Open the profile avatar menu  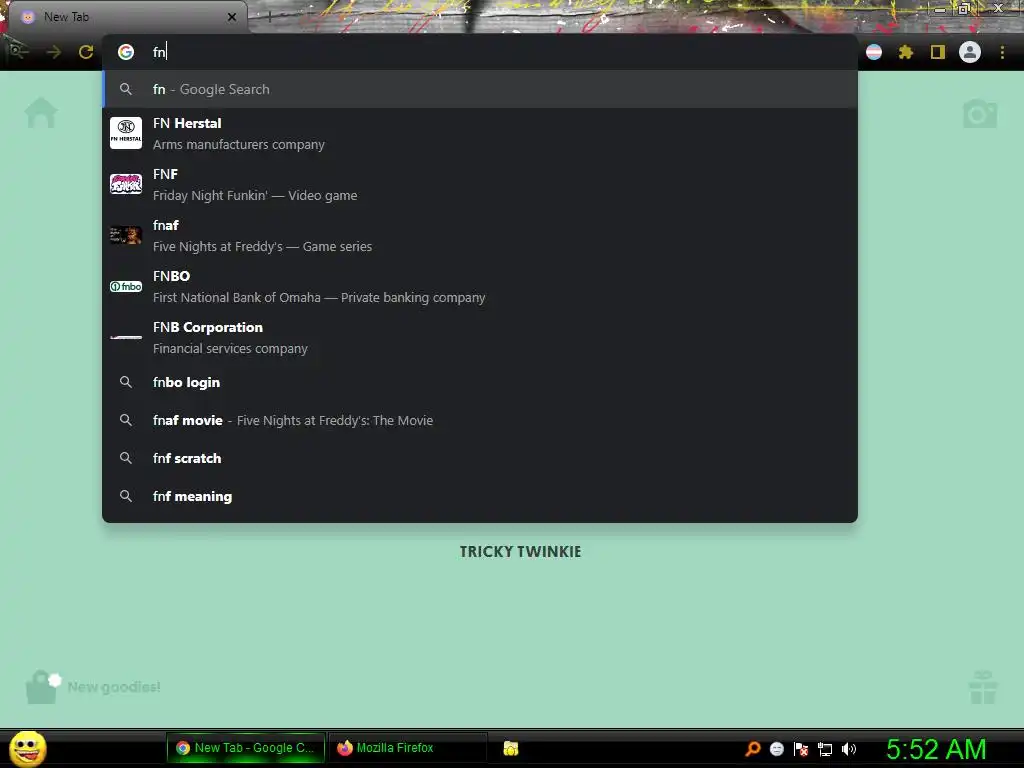click(x=970, y=52)
